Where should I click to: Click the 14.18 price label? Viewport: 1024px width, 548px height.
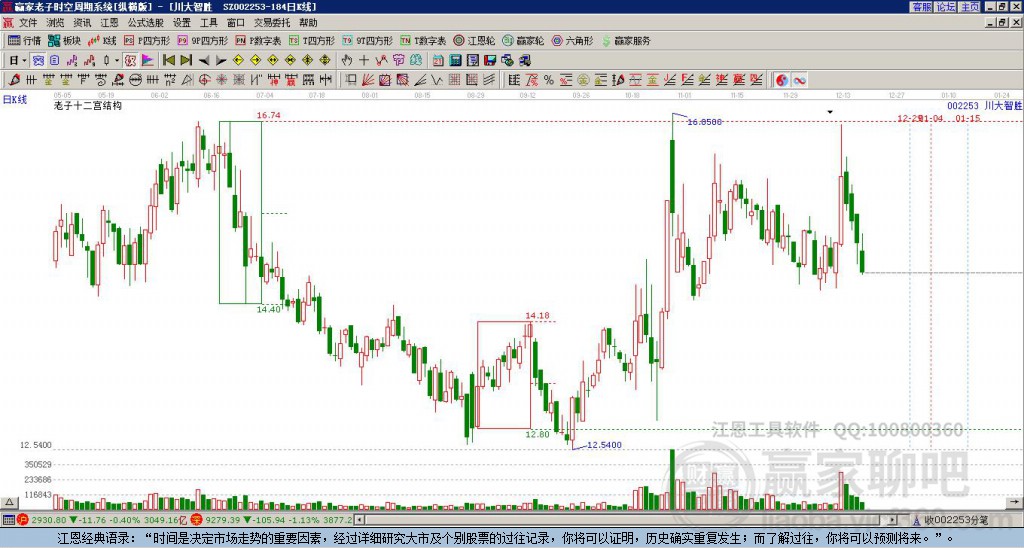pyautogui.click(x=537, y=316)
